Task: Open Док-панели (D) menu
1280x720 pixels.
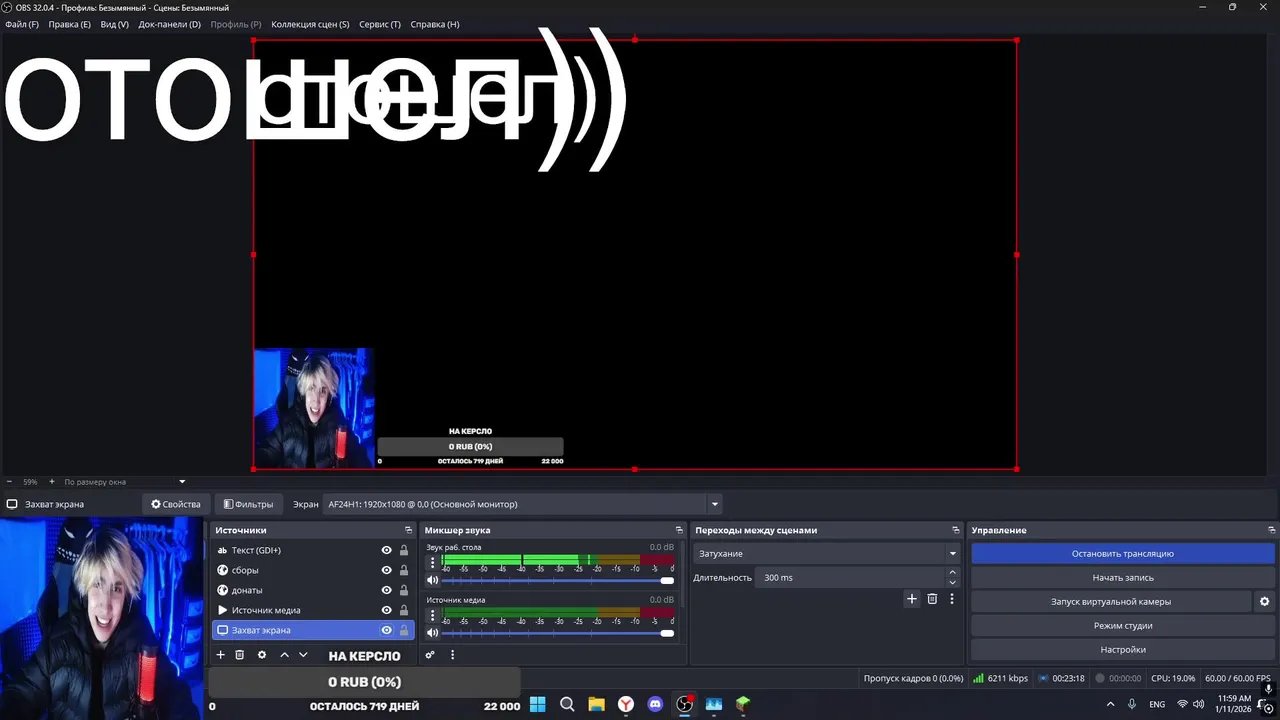Action: [169, 24]
